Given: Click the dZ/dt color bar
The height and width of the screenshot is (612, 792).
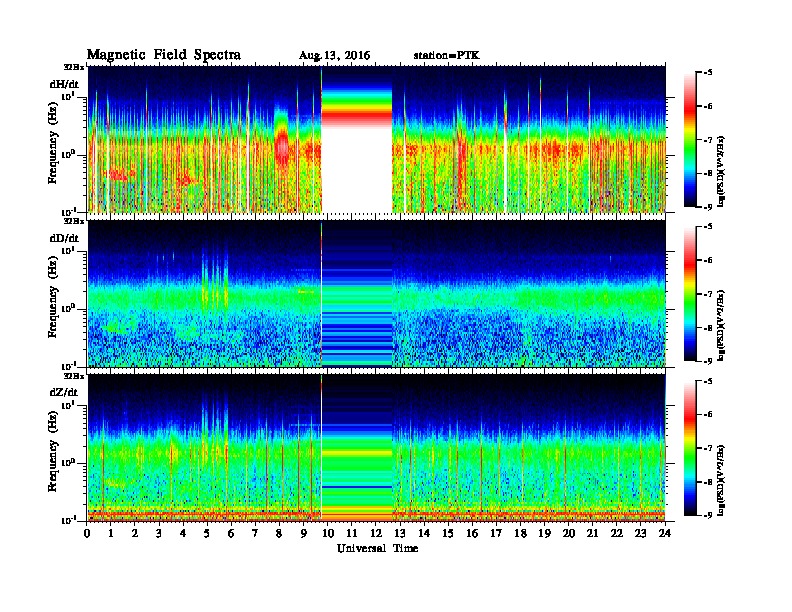Looking at the screenshot, I should coord(690,448).
